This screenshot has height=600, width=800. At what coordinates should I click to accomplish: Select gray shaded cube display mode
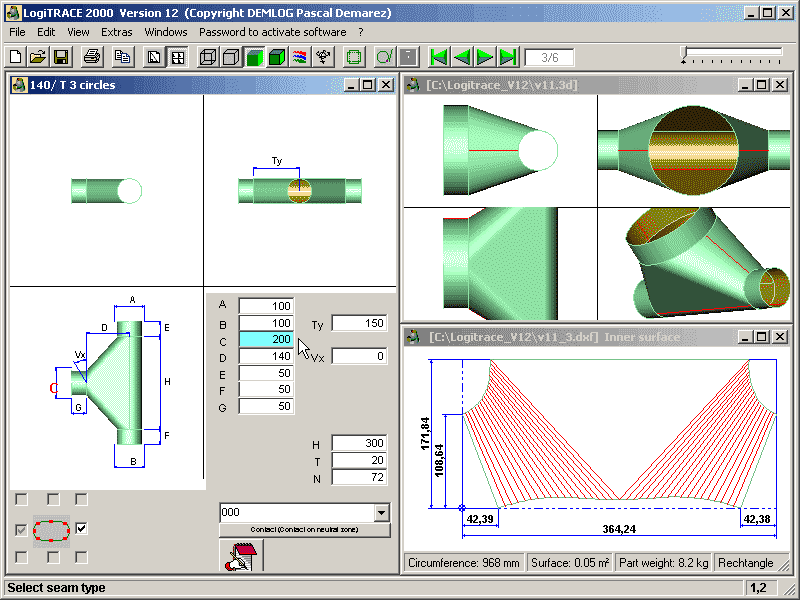pyautogui.click(x=231, y=57)
